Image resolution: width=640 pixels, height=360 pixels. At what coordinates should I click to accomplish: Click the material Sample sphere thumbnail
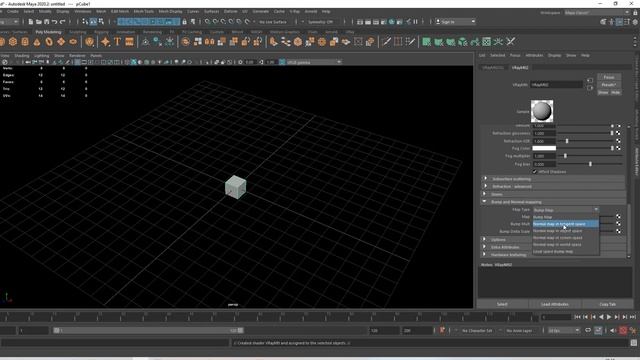[x=542, y=111]
